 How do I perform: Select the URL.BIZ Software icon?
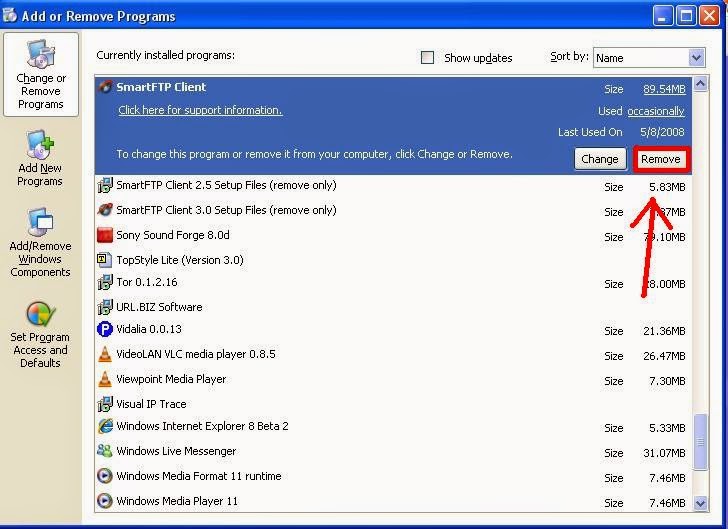tap(105, 307)
